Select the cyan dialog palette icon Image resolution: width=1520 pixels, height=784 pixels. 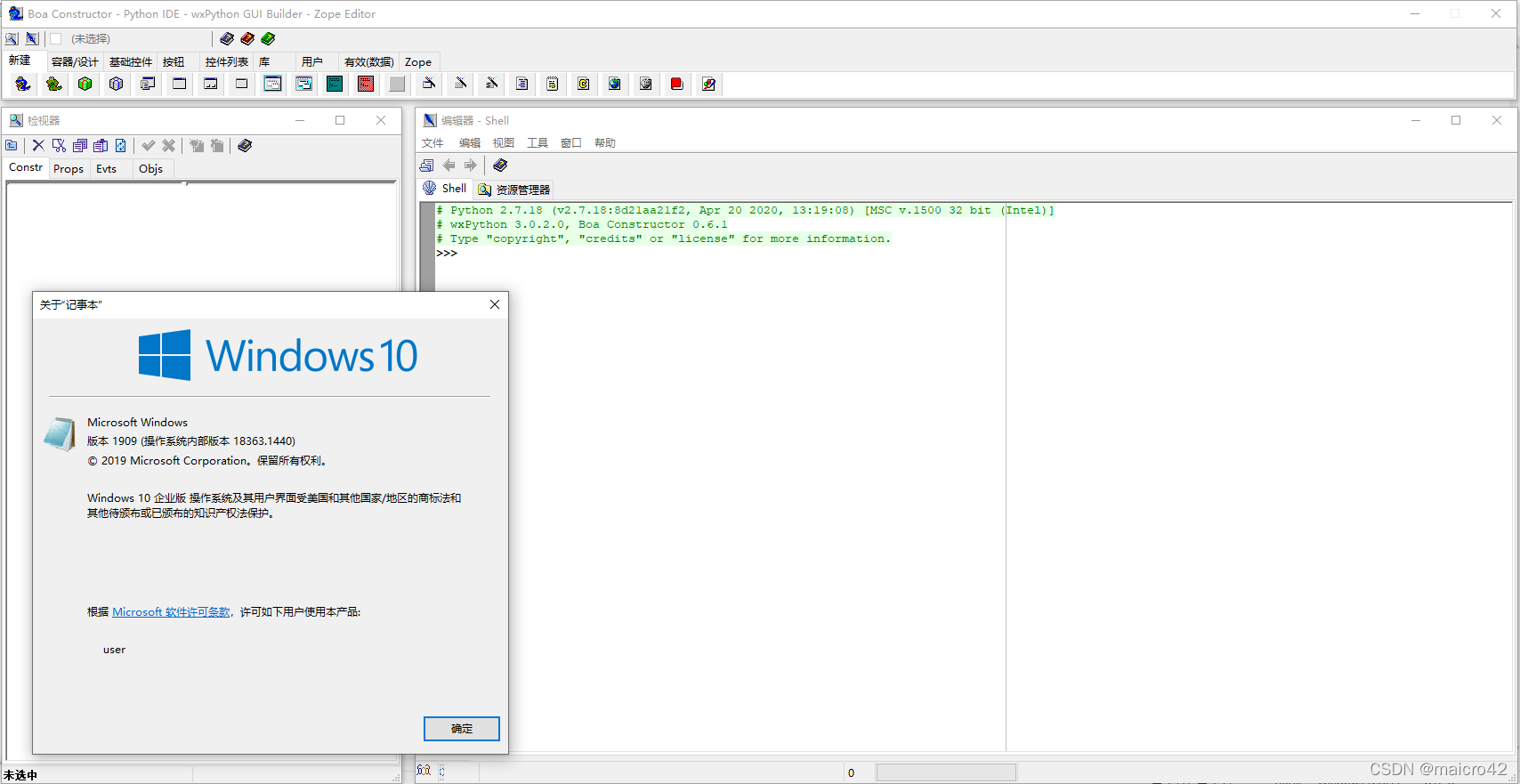tap(303, 84)
